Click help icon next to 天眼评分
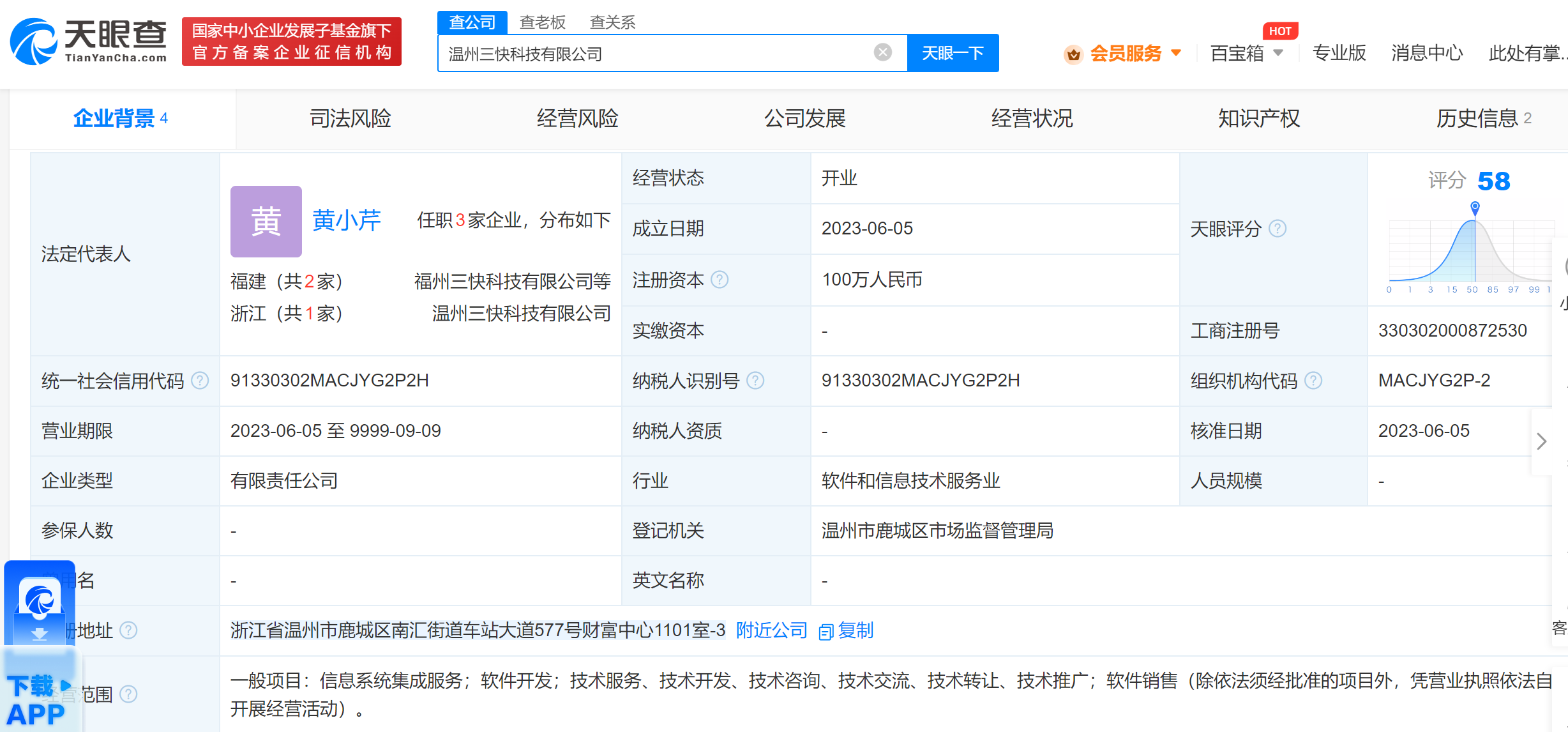Image resolution: width=1568 pixels, height=732 pixels. click(x=1278, y=229)
